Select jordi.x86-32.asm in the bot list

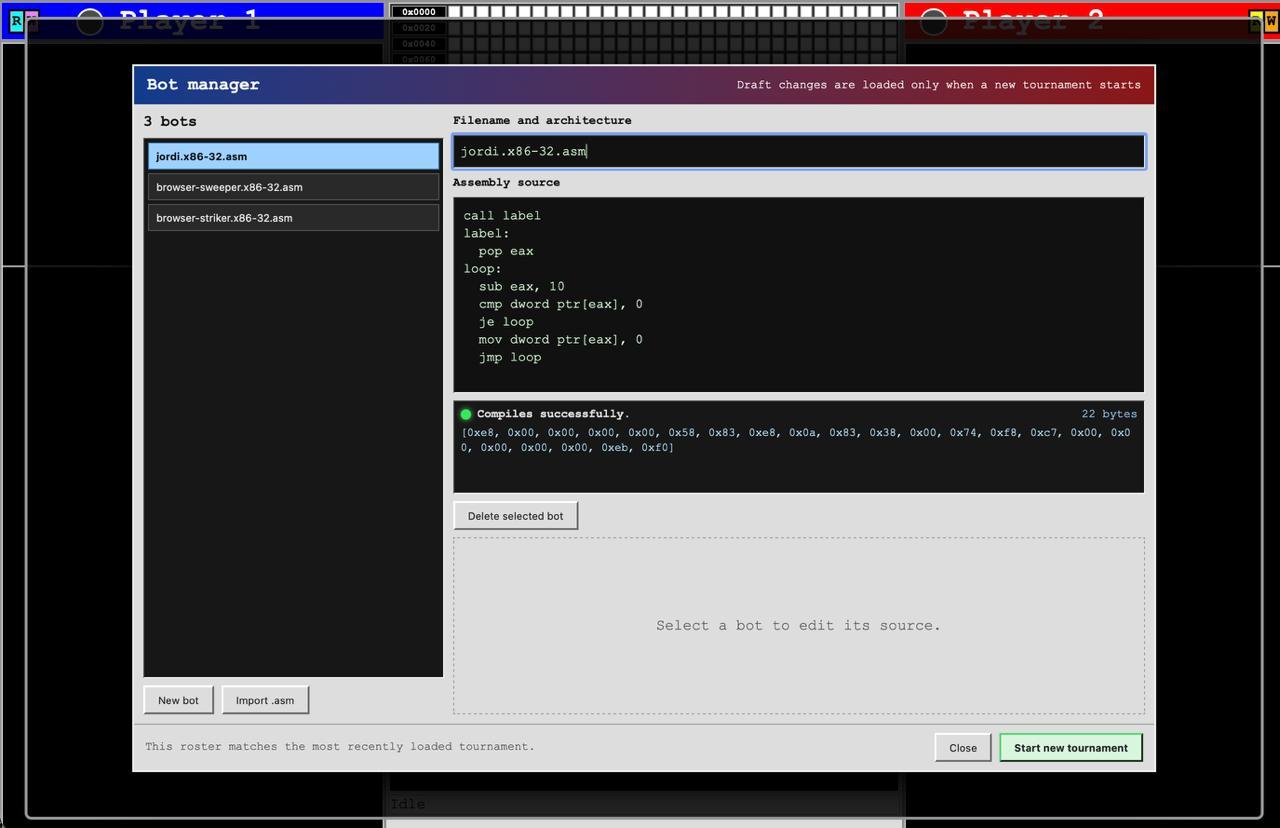pyautogui.click(x=293, y=156)
